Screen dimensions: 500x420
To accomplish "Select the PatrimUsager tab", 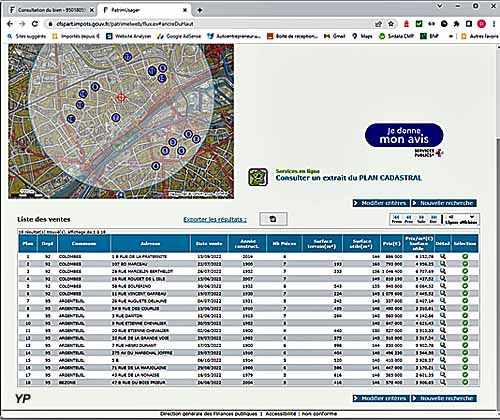I will (x=144, y=10).
